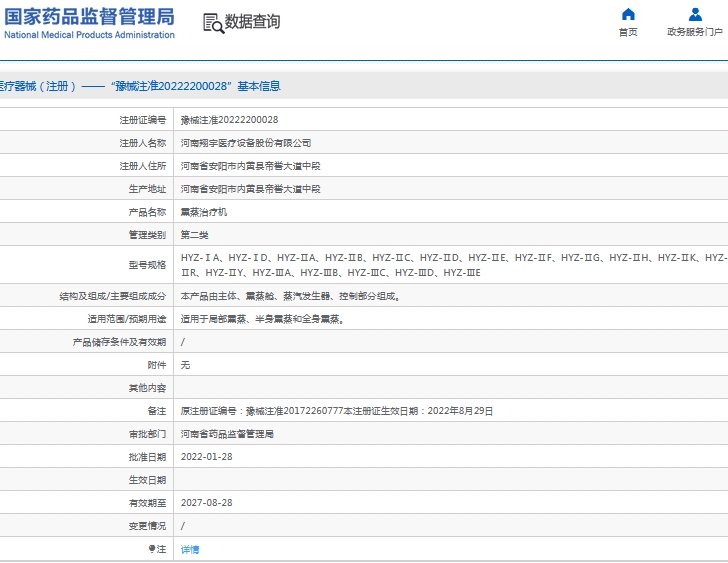Click expiry date 2027-08-28

click(206, 503)
